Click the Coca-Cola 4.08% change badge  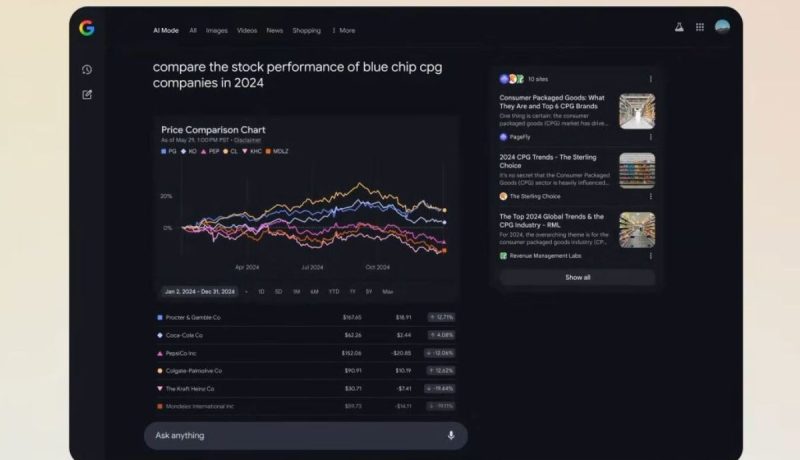pos(442,335)
